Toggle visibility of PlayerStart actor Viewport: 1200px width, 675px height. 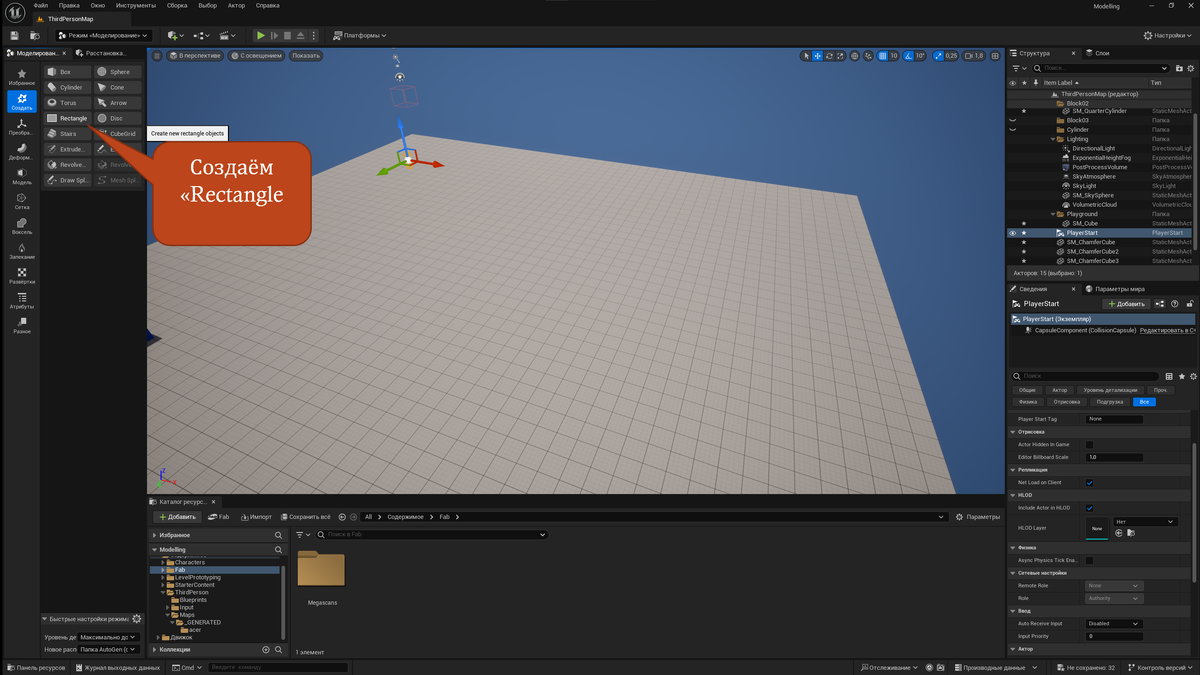1012,233
